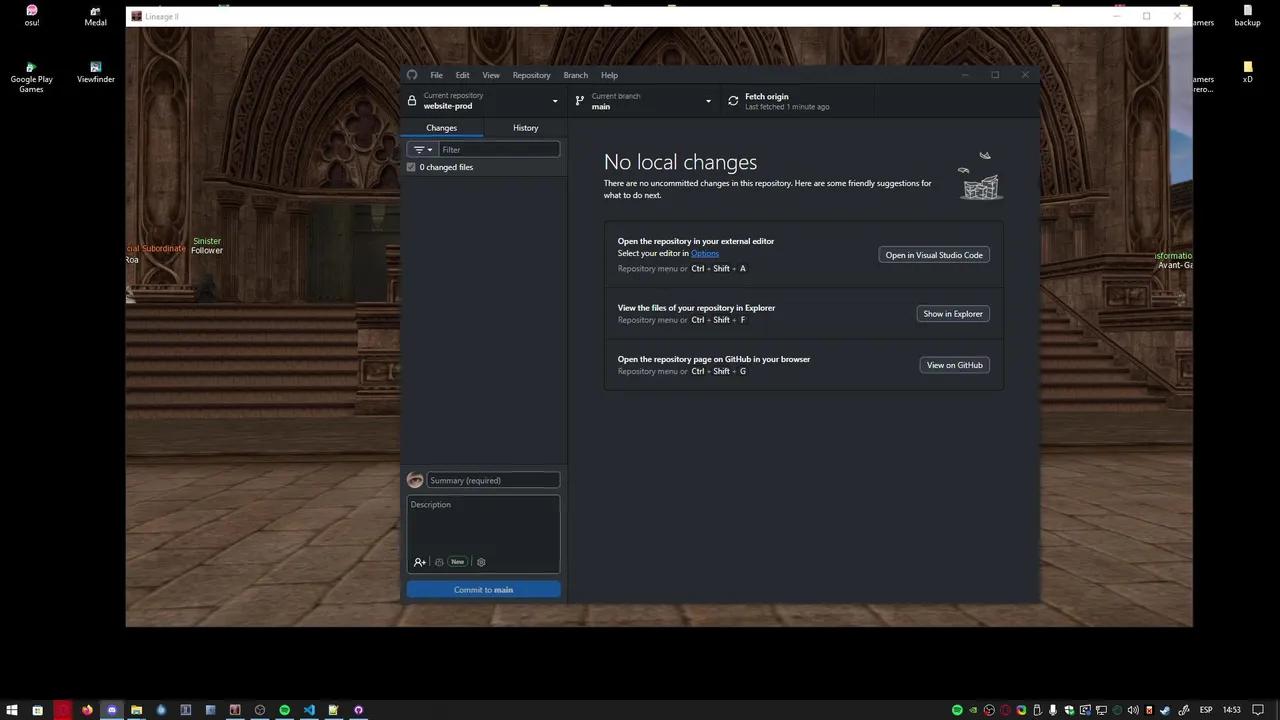Click the volume speaker tray icon
The height and width of the screenshot is (720, 1280).
coord(1133,710)
